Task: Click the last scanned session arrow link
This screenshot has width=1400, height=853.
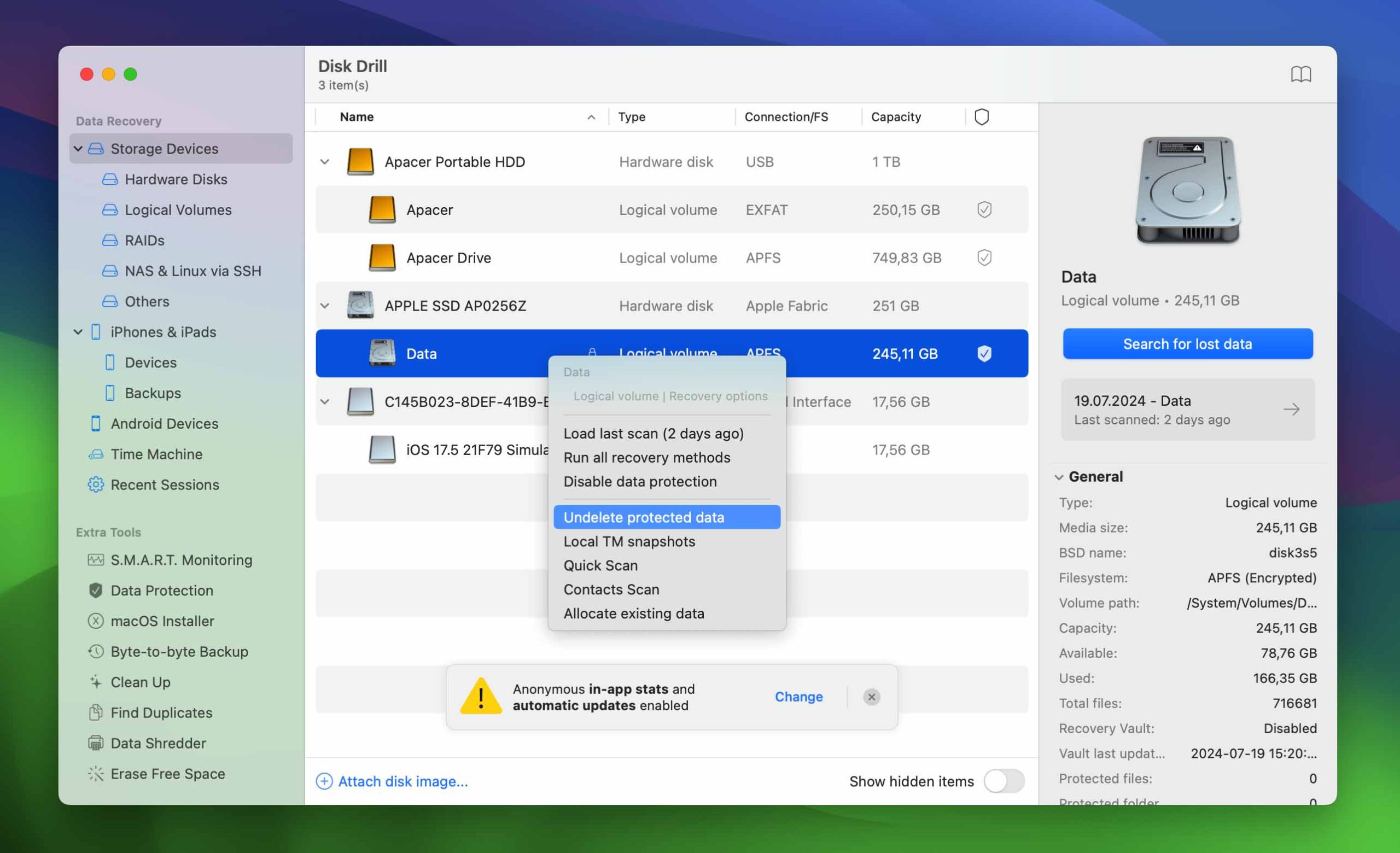Action: click(1292, 409)
